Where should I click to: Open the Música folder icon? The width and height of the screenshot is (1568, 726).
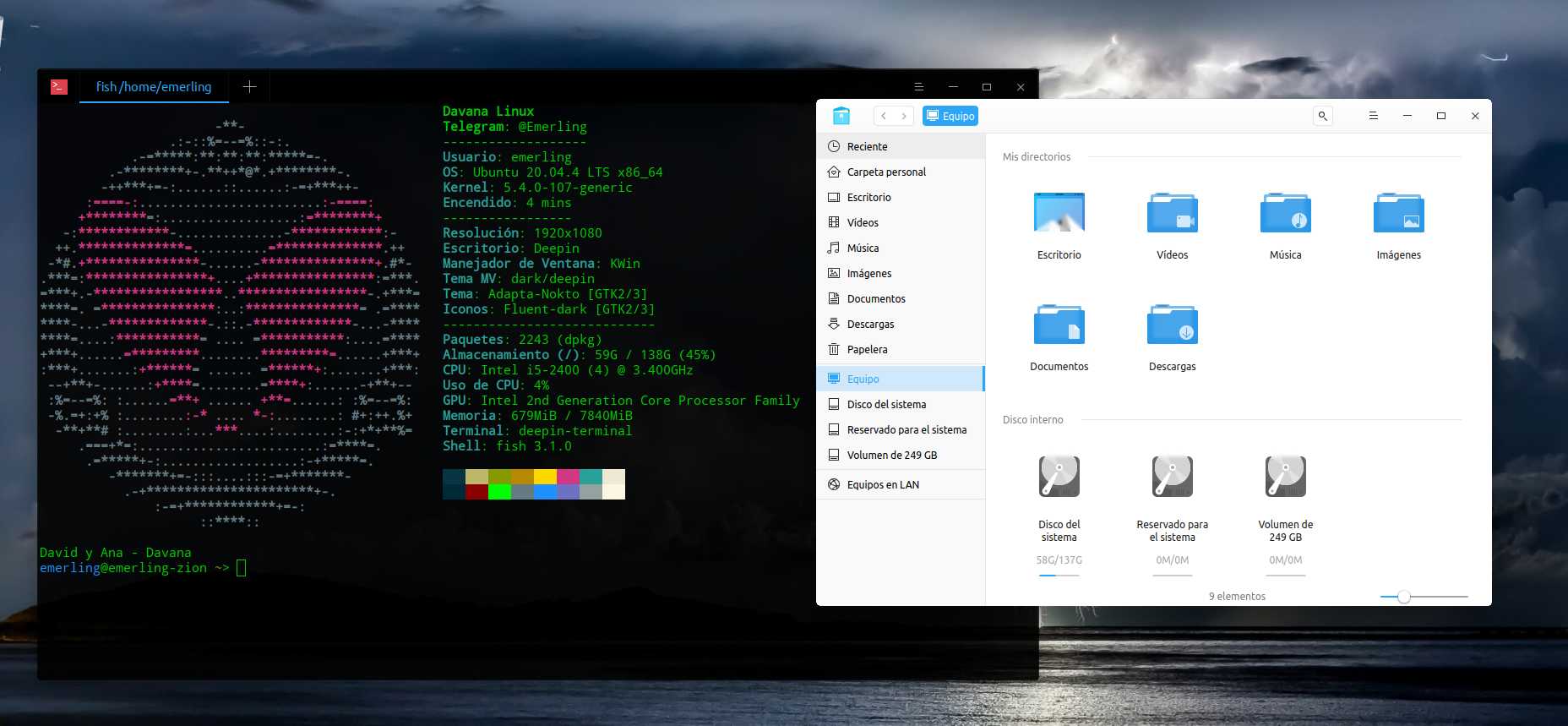1285,213
